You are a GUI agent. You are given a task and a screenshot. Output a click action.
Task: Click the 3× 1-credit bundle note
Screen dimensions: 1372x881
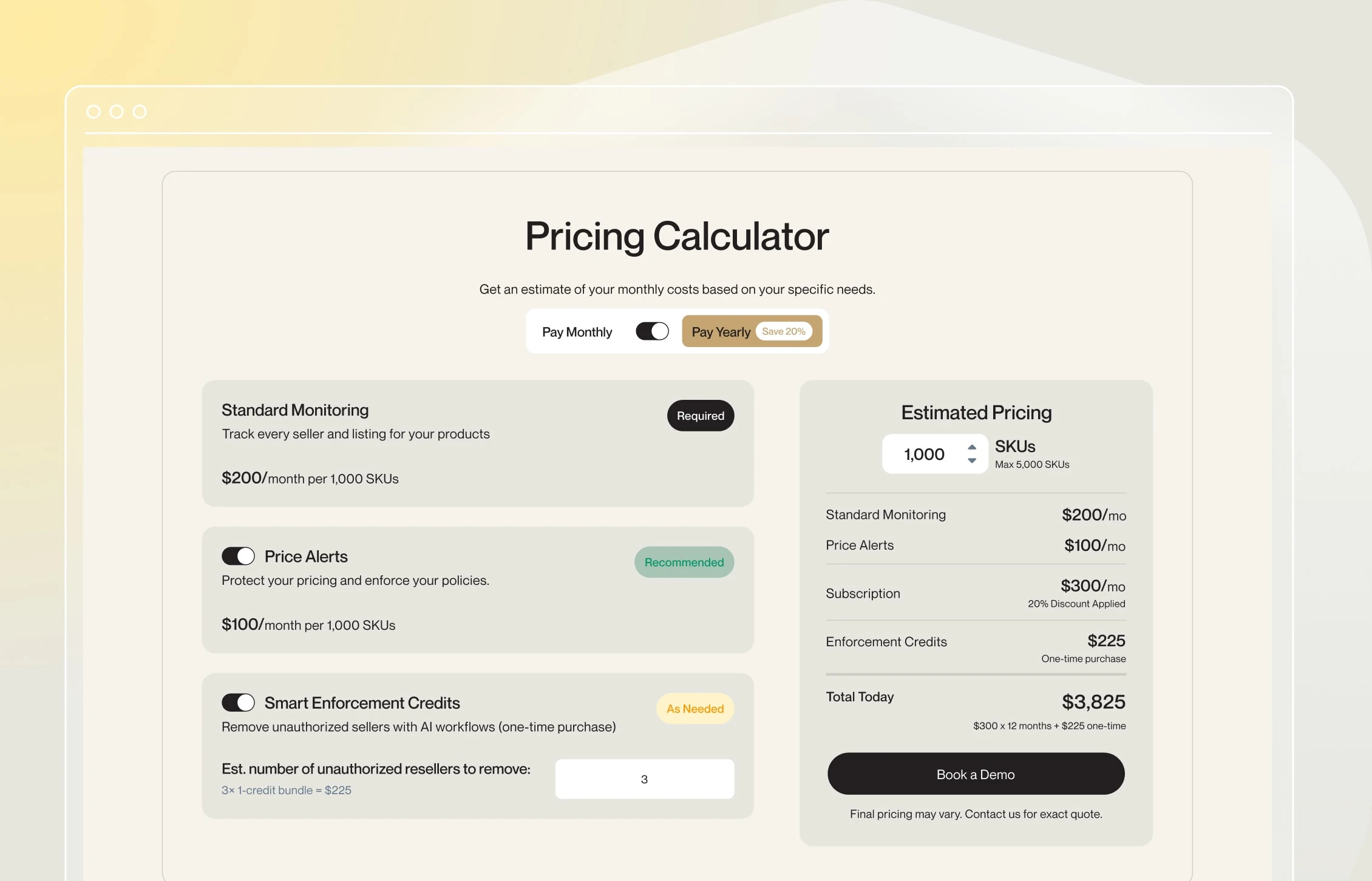[x=287, y=790]
